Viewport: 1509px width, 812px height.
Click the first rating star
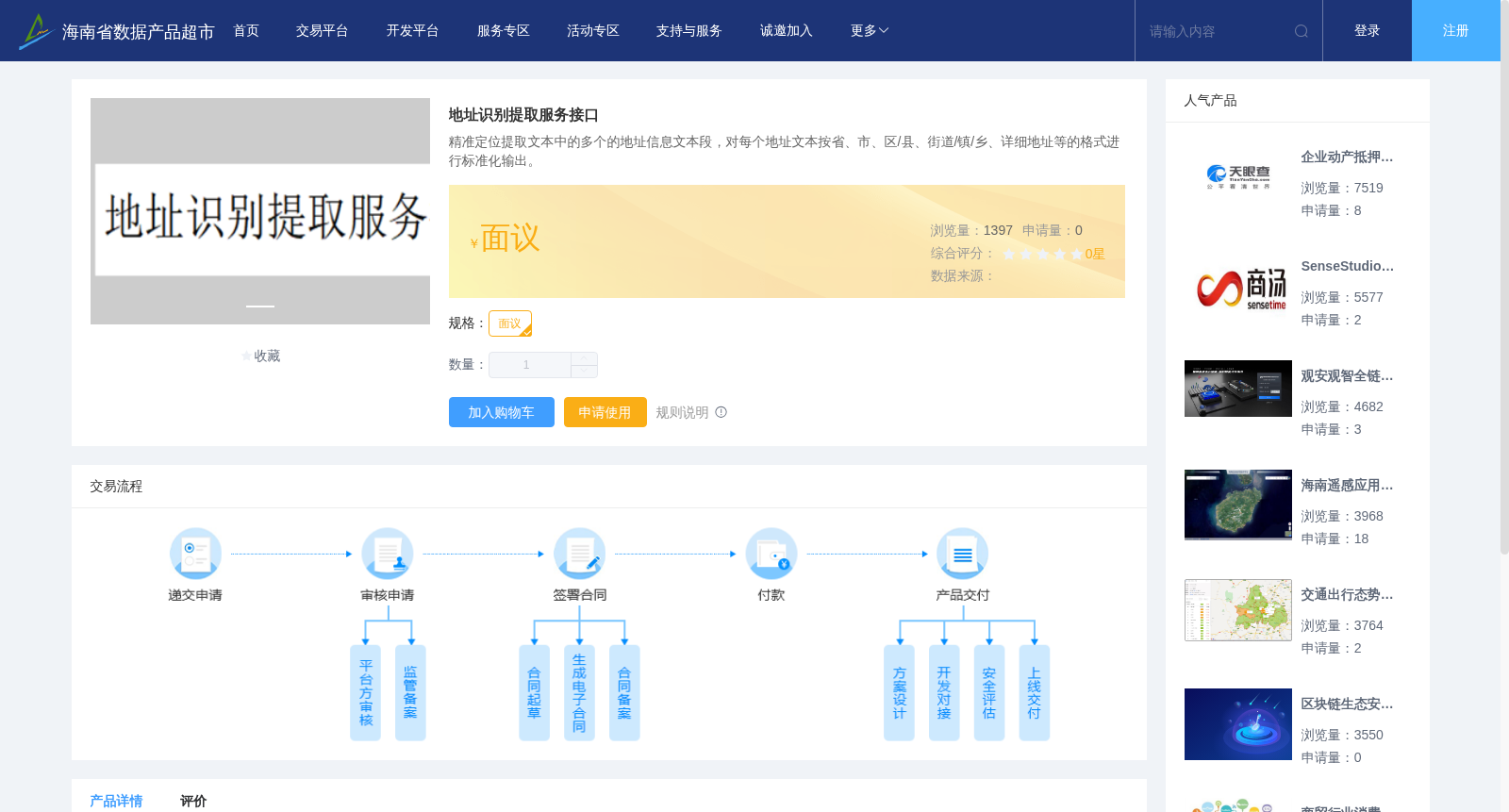pos(1009,254)
